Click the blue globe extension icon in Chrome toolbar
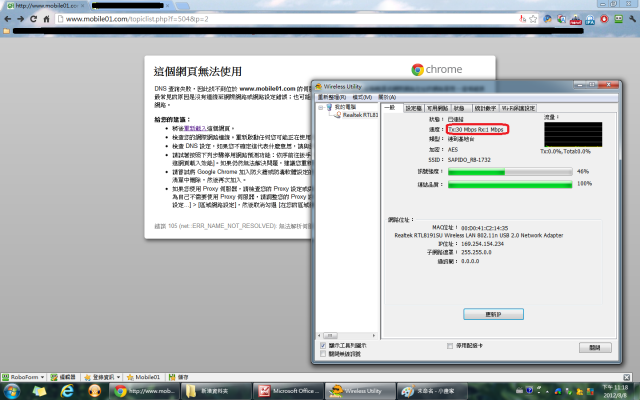Viewport: 640px width, 400px height. click(547, 19)
